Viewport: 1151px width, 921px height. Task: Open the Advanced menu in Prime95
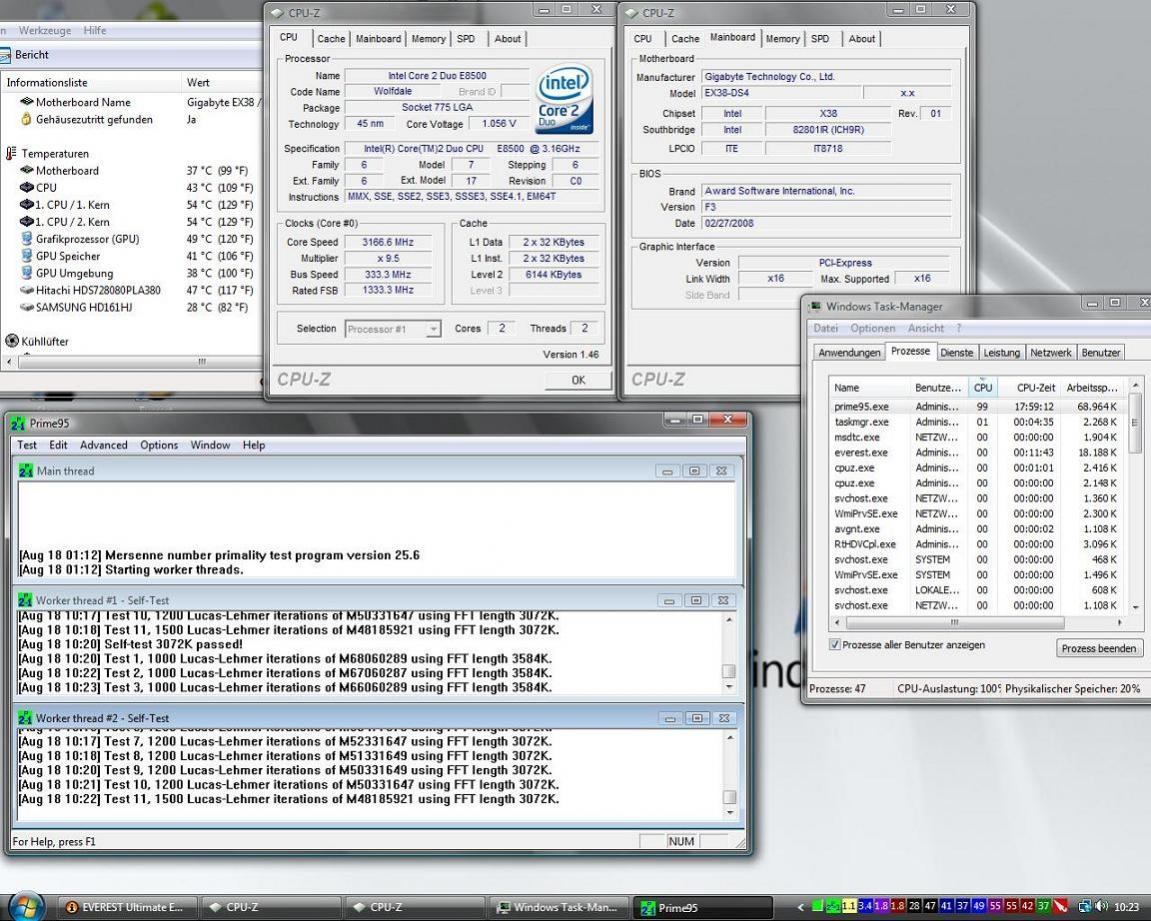pyautogui.click(x=104, y=445)
